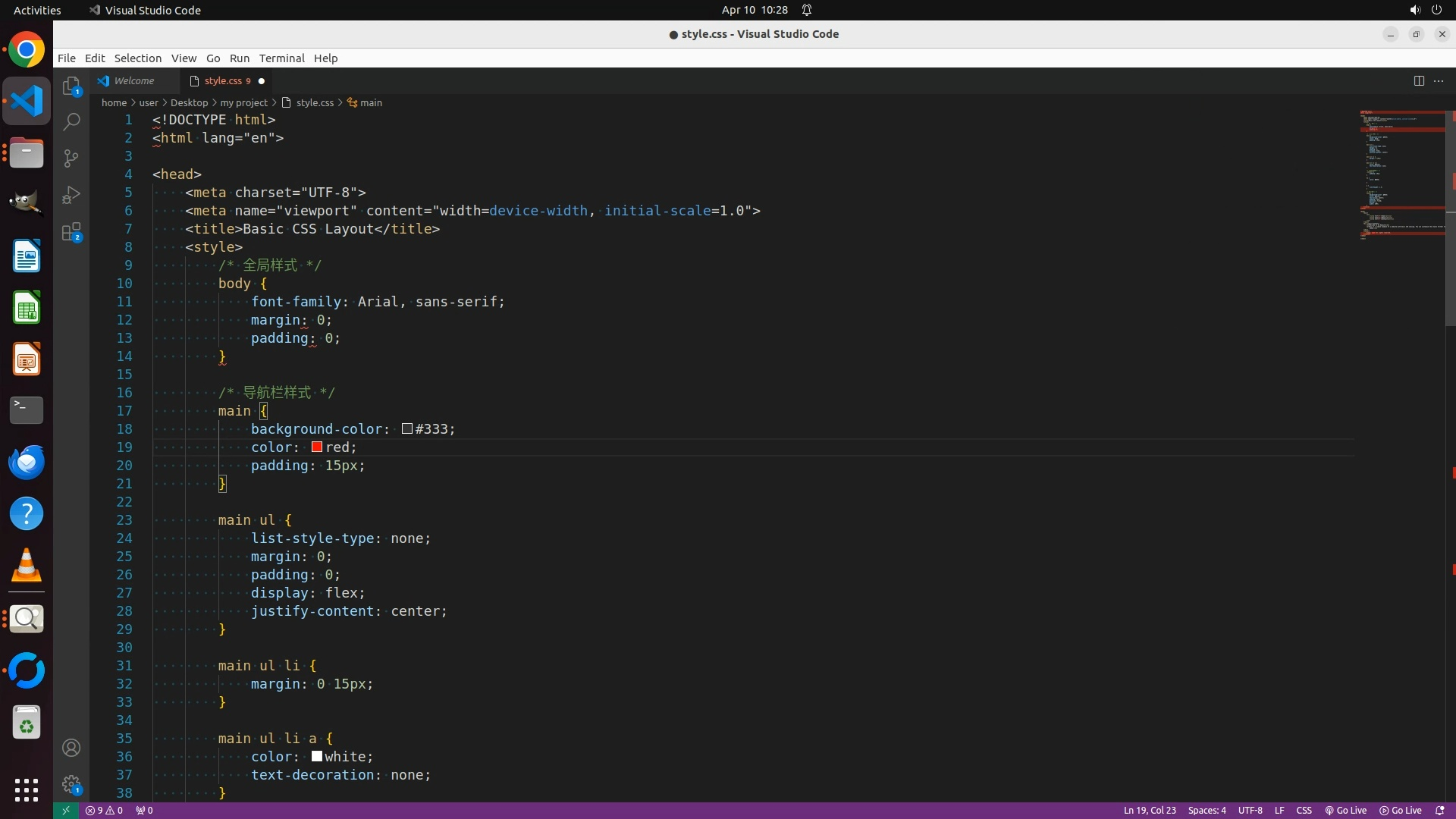Click the red color swatch on line 19
Viewport: 1456px width, 819px height.
(x=317, y=447)
